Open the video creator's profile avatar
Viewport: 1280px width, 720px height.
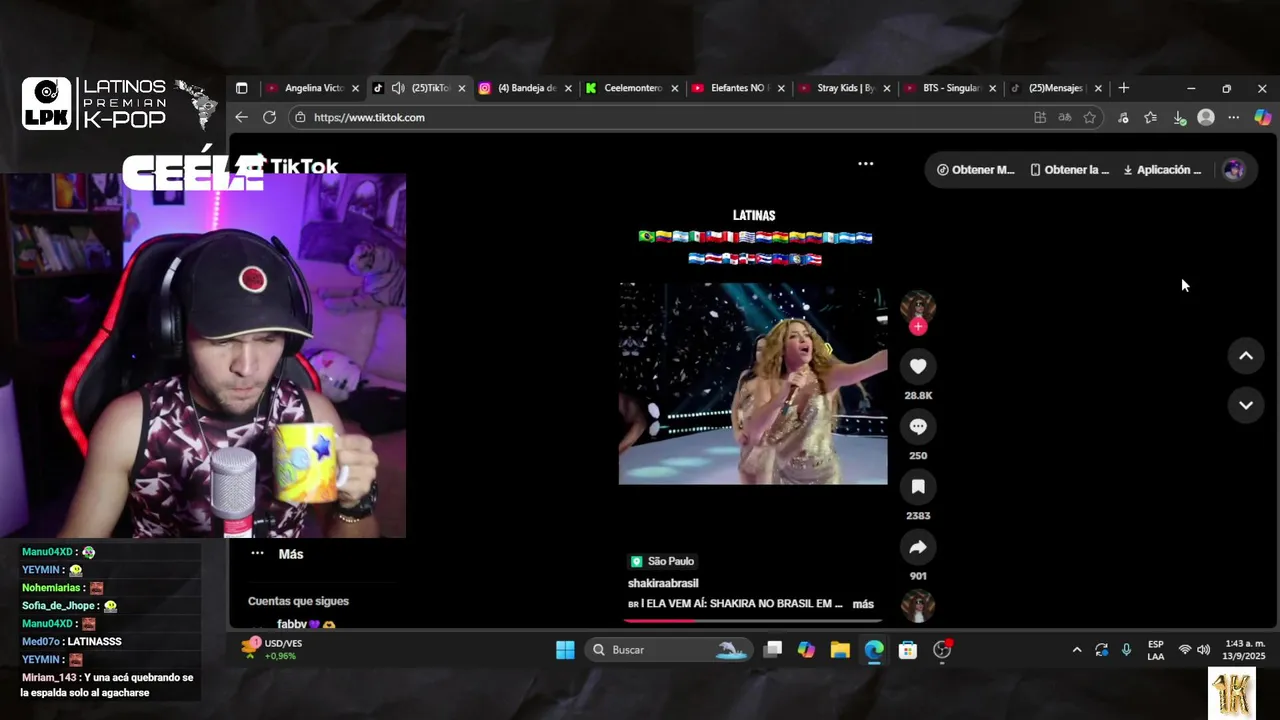coord(918,308)
